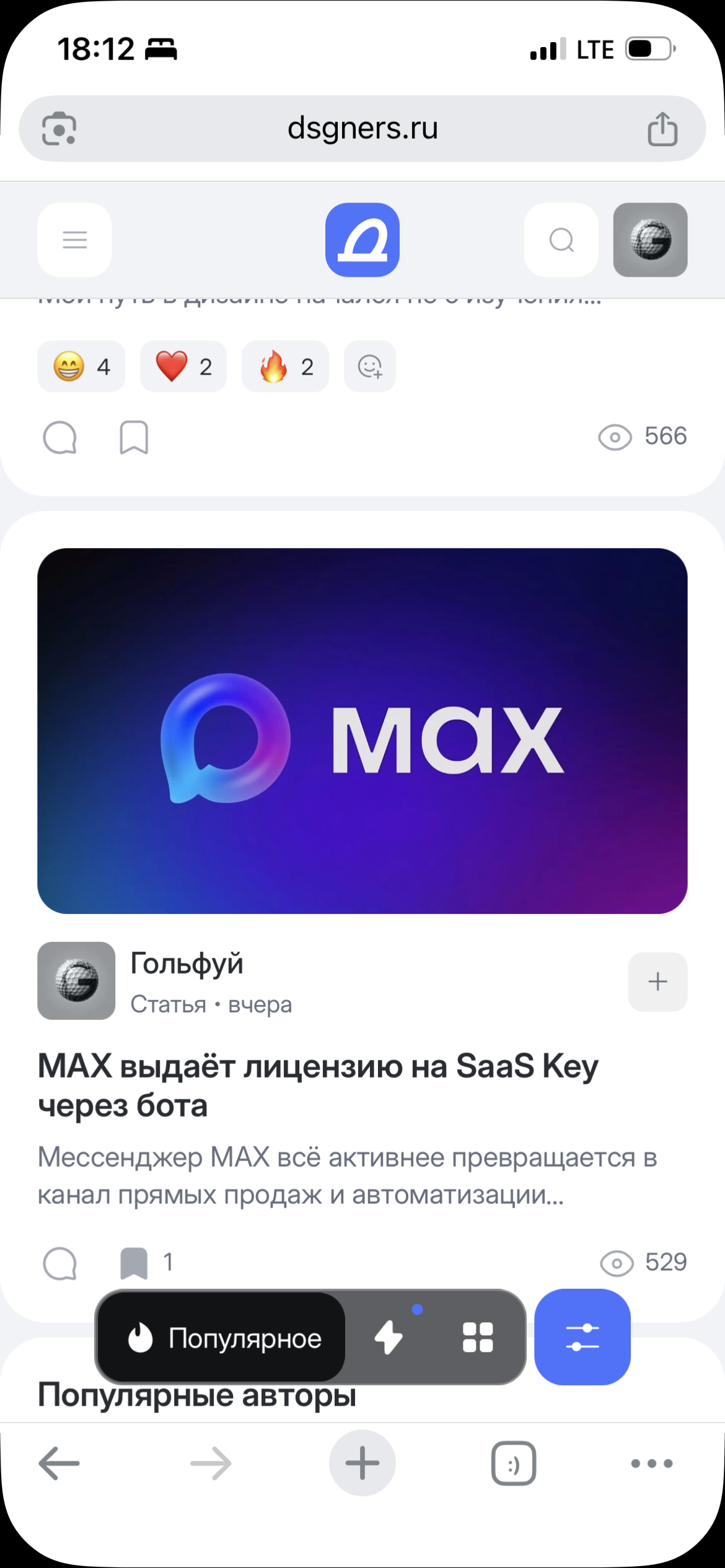The image size is (725, 1568).
Task: Open site search
Action: 561,240
